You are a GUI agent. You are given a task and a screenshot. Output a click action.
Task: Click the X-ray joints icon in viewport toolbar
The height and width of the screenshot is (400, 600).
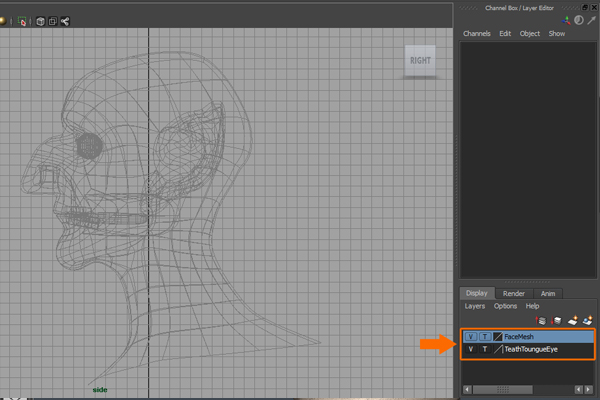coord(65,21)
